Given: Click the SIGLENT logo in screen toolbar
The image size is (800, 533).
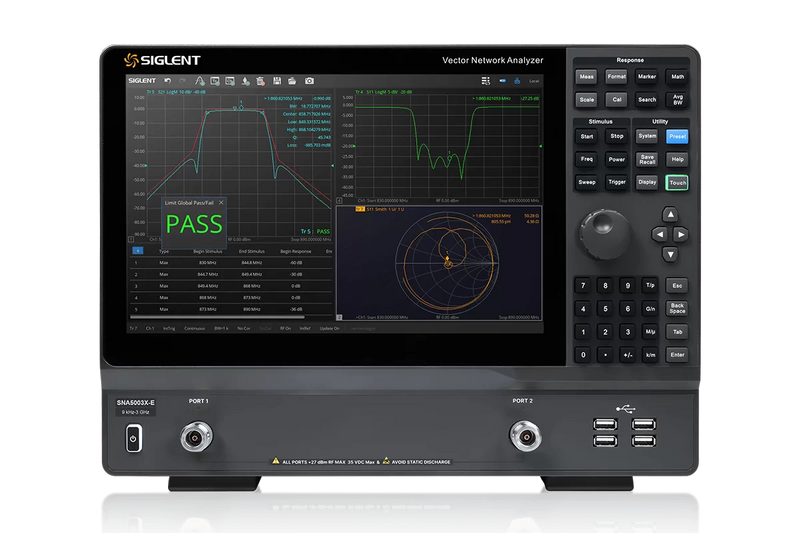Looking at the screenshot, I should click(142, 81).
